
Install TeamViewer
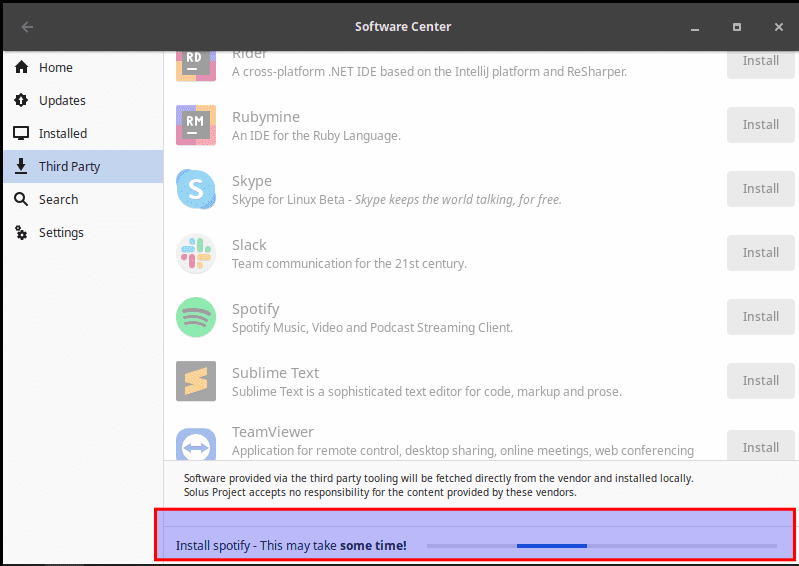click(761, 445)
